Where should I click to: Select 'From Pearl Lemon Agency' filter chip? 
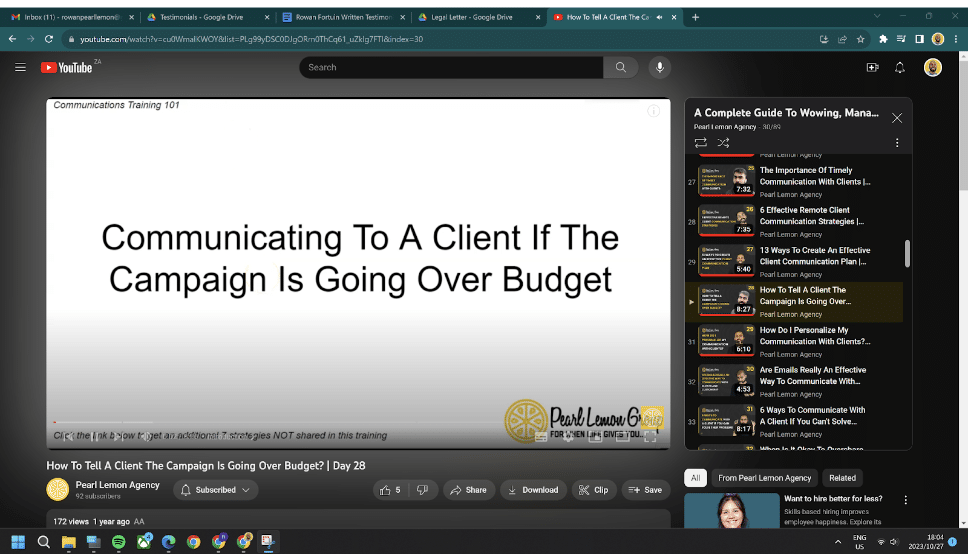(x=765, y=478)
